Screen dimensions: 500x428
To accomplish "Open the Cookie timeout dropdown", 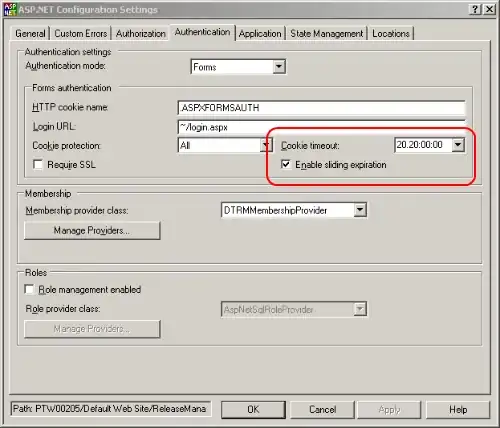I will [458, 145].
